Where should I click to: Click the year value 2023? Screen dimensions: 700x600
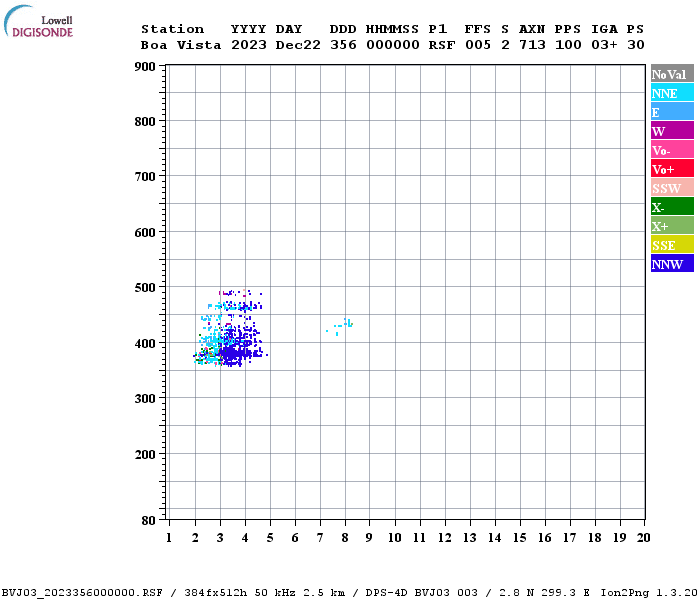(249, 45)
